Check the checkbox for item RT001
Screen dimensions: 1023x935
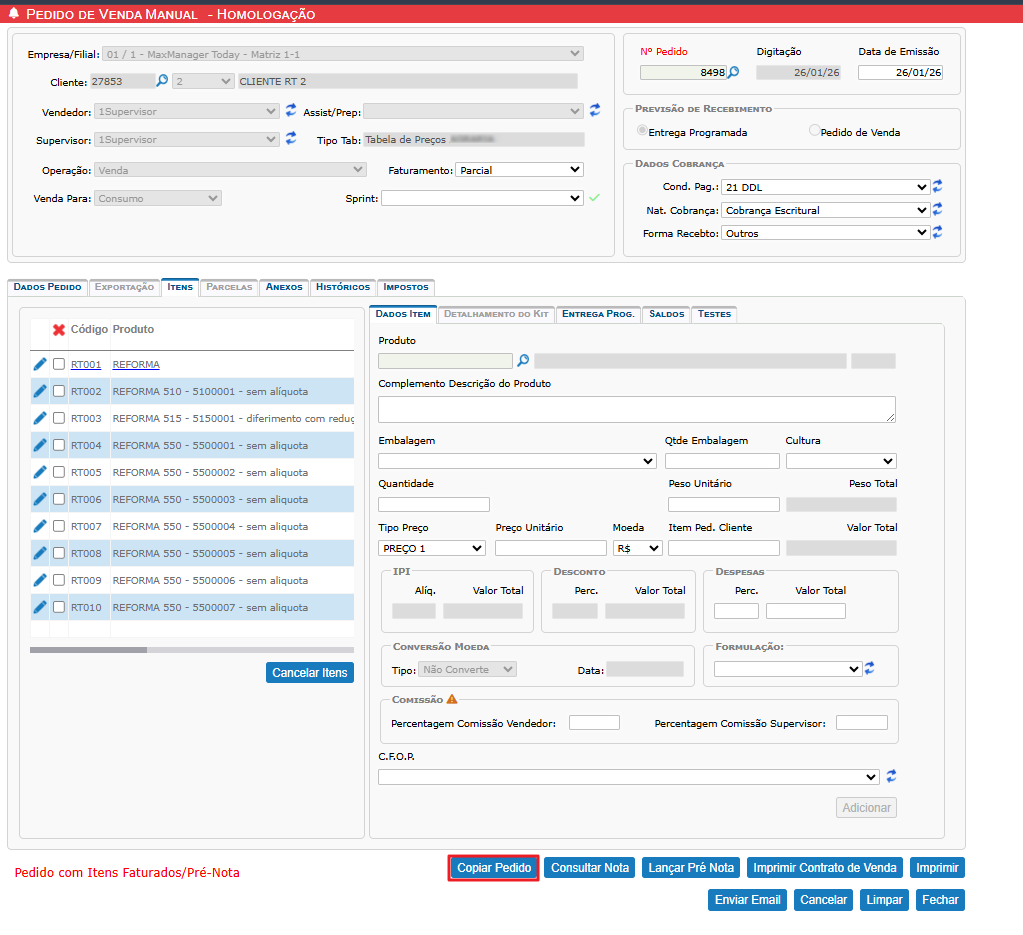pyautogui.click(x=59, y=364)
